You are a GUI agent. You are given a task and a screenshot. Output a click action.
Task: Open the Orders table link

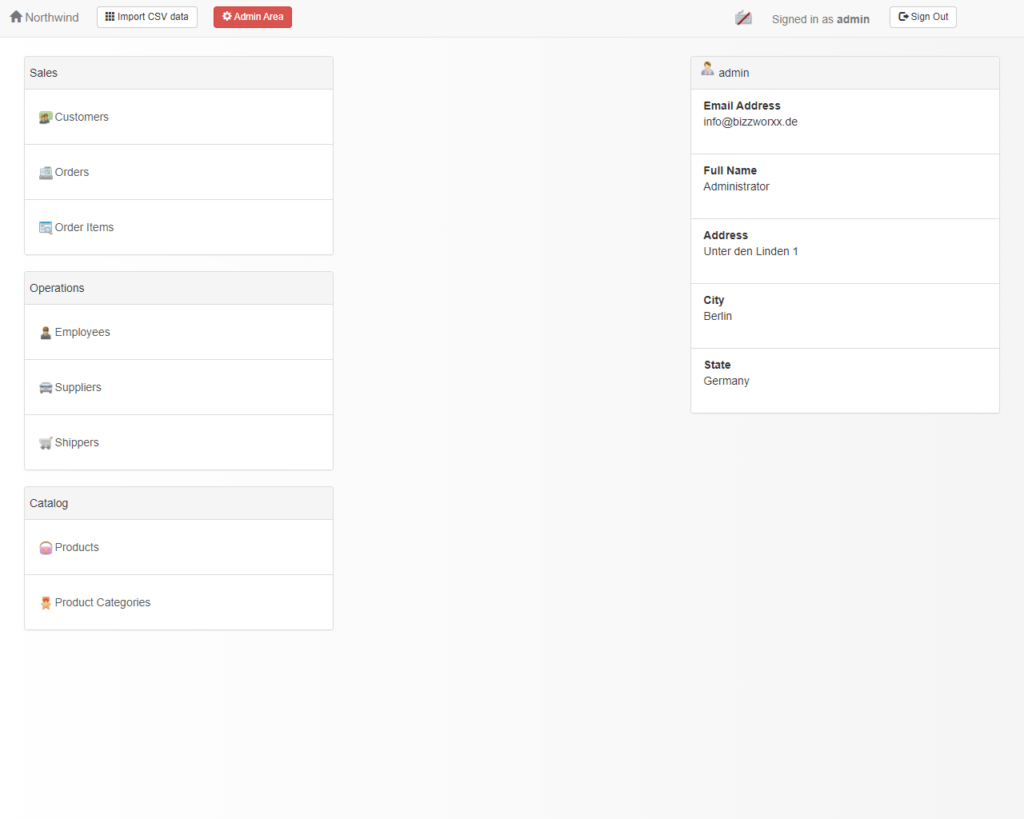[x=72, y=172]
